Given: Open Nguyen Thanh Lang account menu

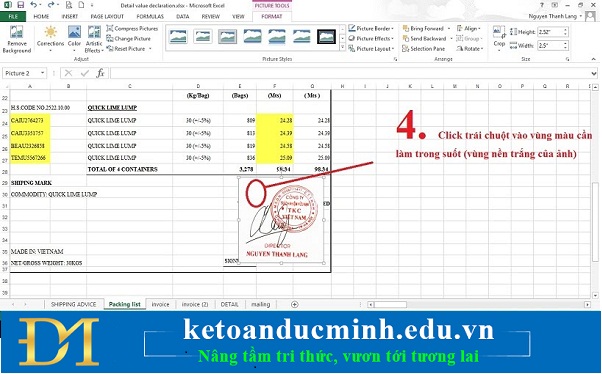Looking at the screenshot, I should pos(556,16).
